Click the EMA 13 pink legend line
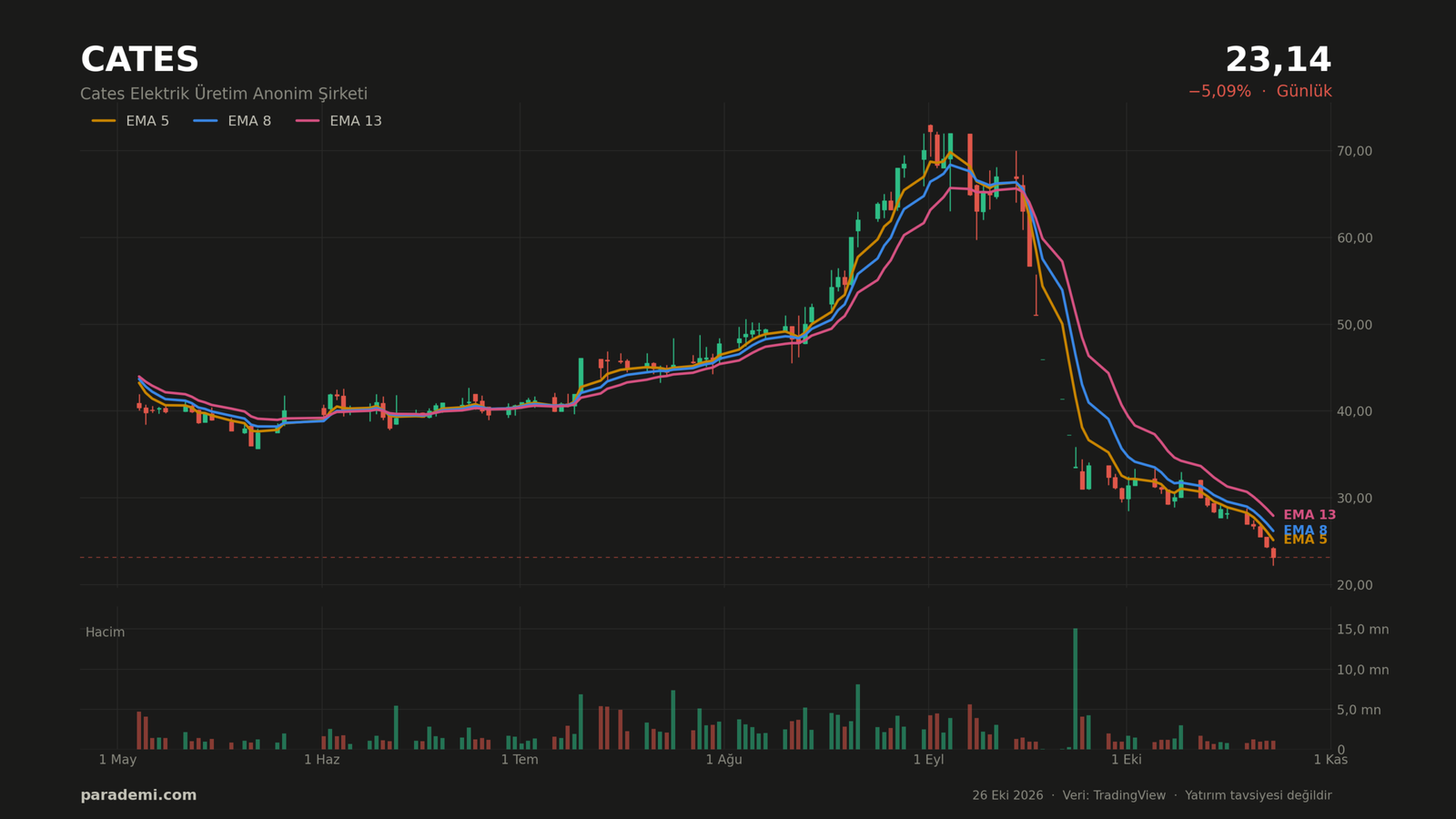Viewport: 1456px width, 819px height. [x=308, y=121]
